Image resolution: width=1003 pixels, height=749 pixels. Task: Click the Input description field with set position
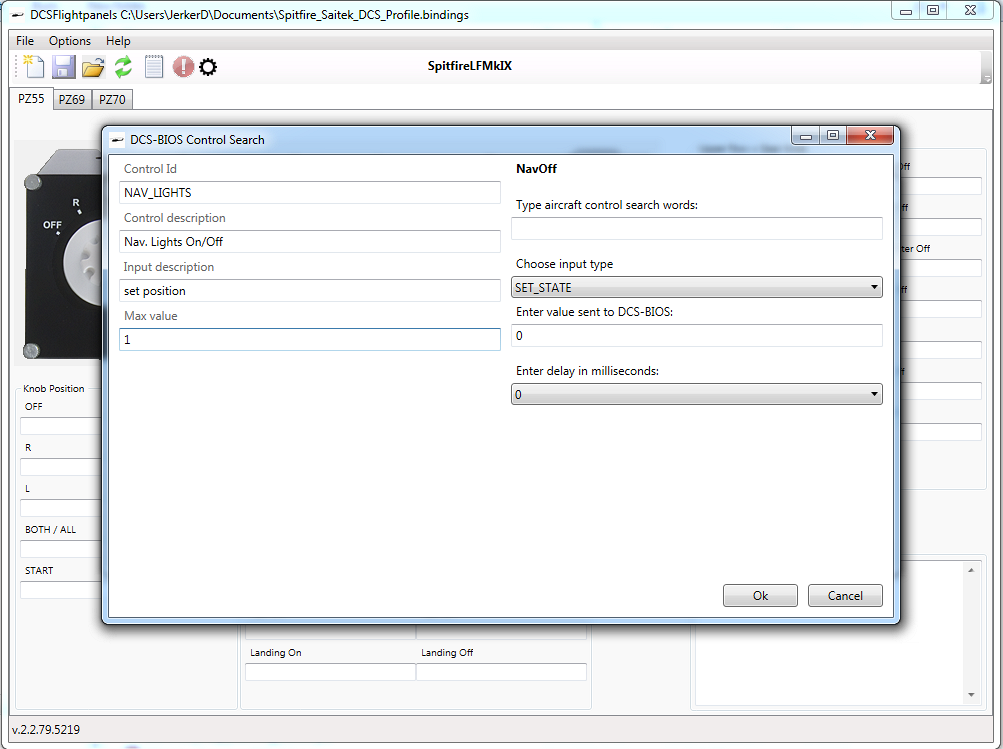click(x=310, y=290)
